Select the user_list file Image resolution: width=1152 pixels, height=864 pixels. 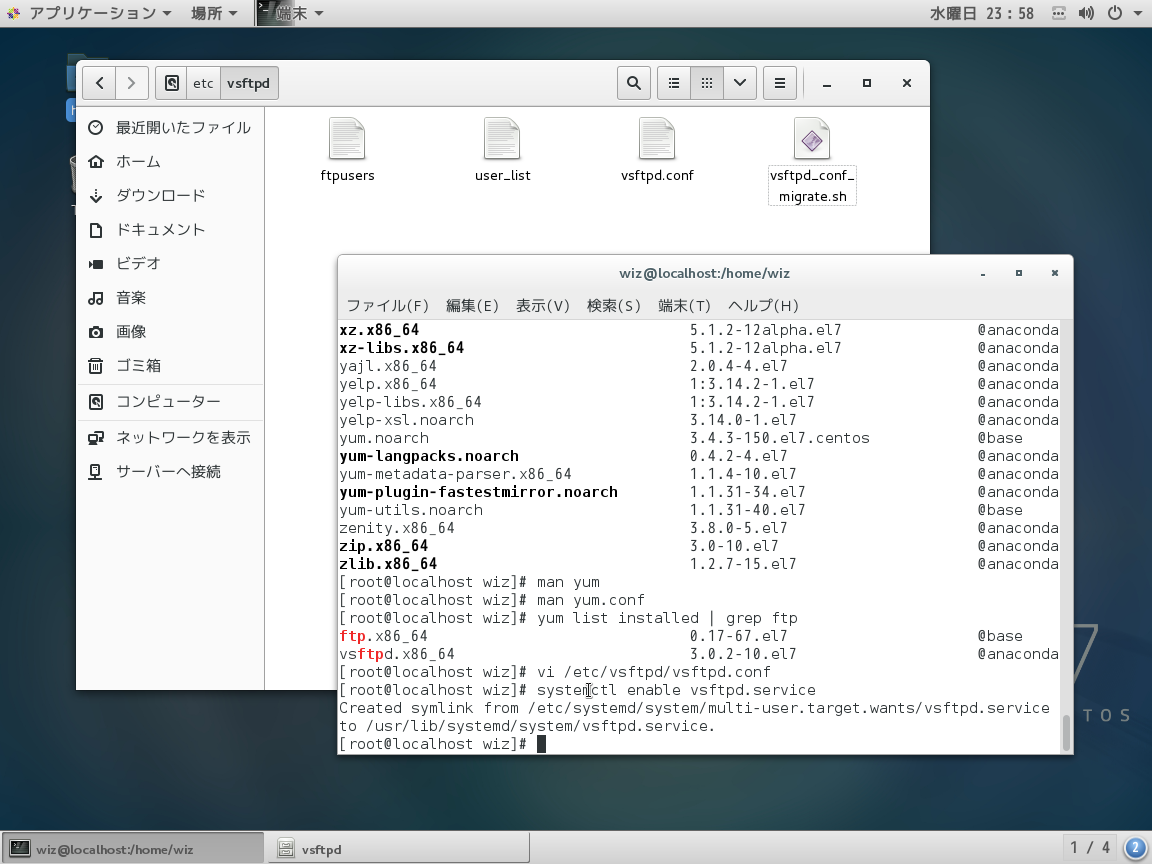tap(503, 150)
